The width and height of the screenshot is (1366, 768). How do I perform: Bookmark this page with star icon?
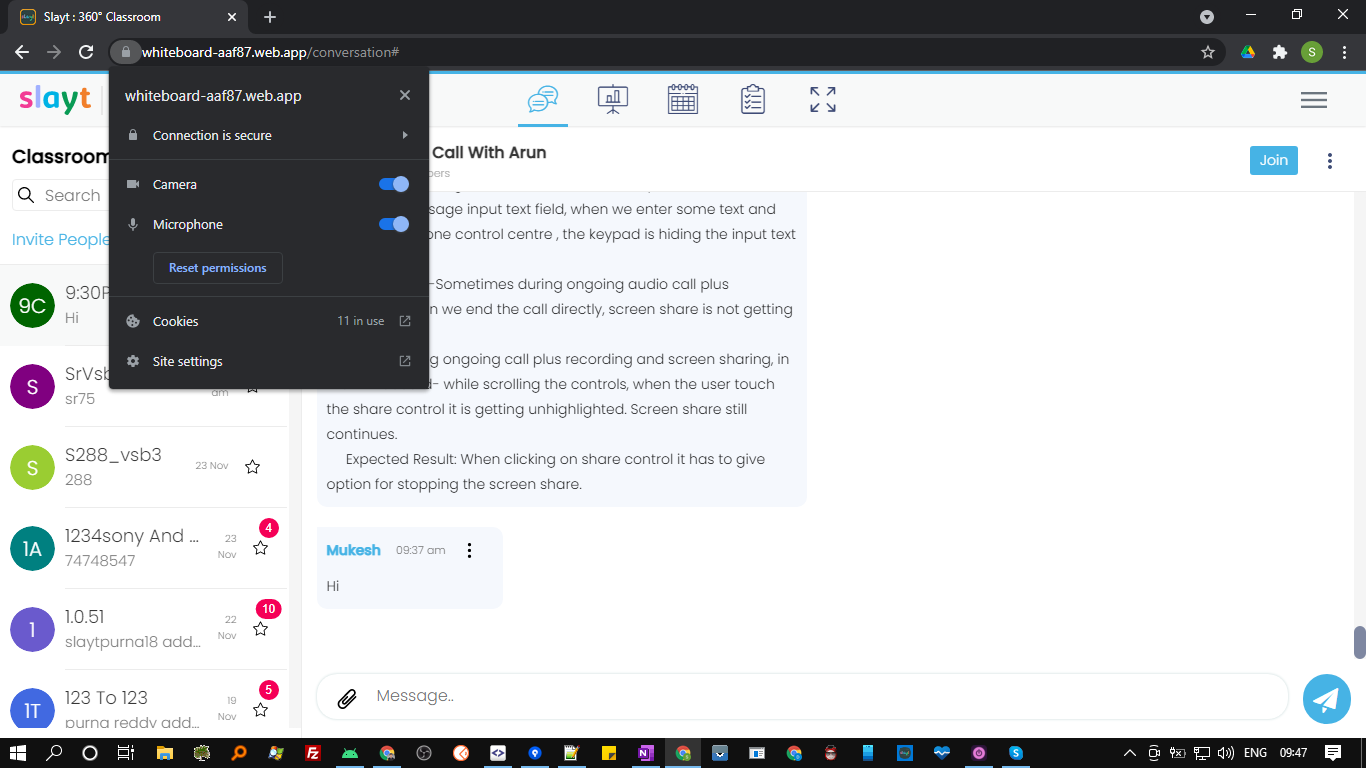pos(1208,52)
